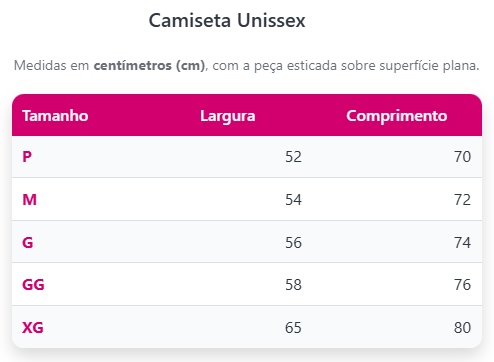
Task: Click length value 72 for size M
Action: 462,199
